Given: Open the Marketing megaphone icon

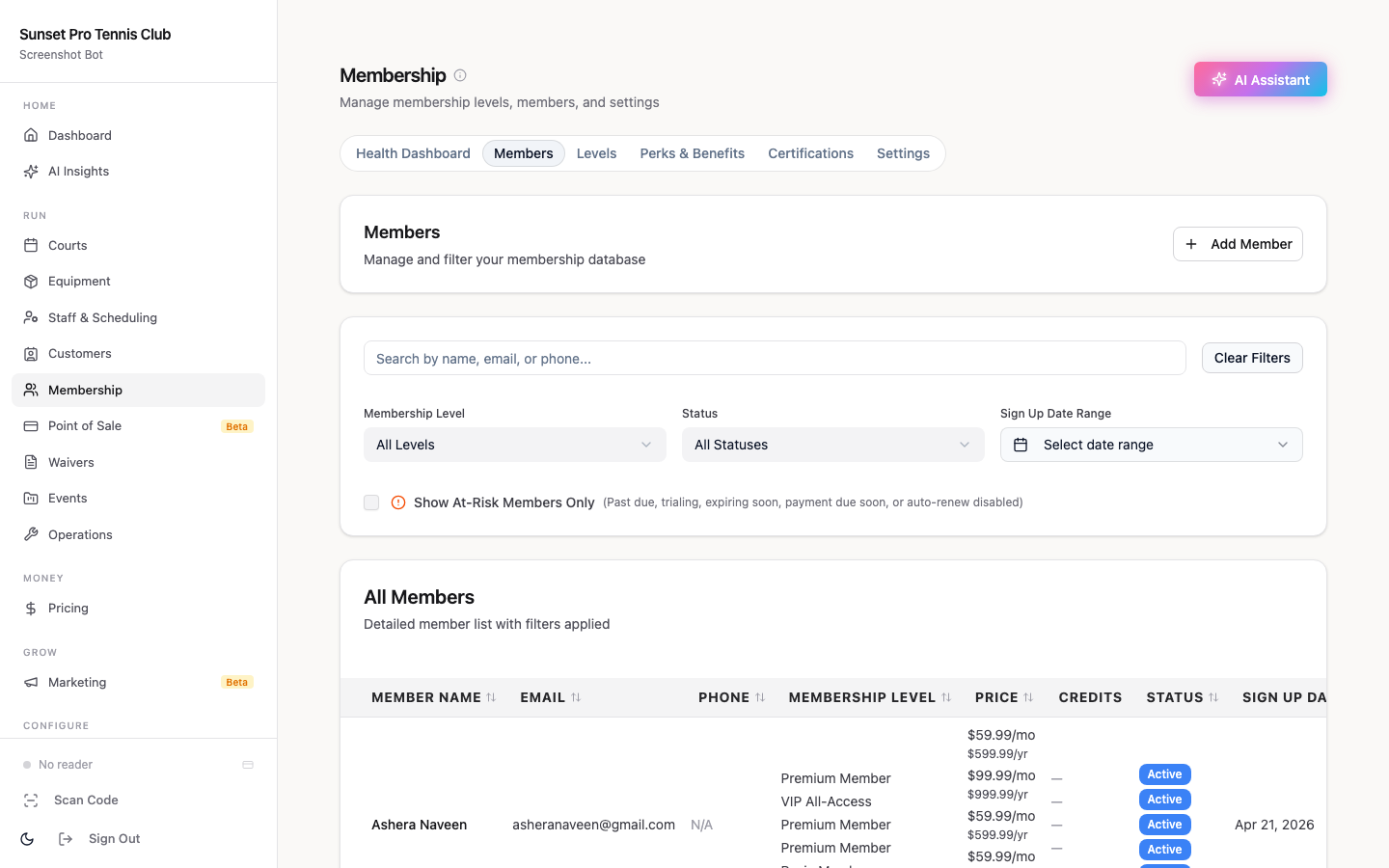Looking at the screenshot, I should coord(31,683).
